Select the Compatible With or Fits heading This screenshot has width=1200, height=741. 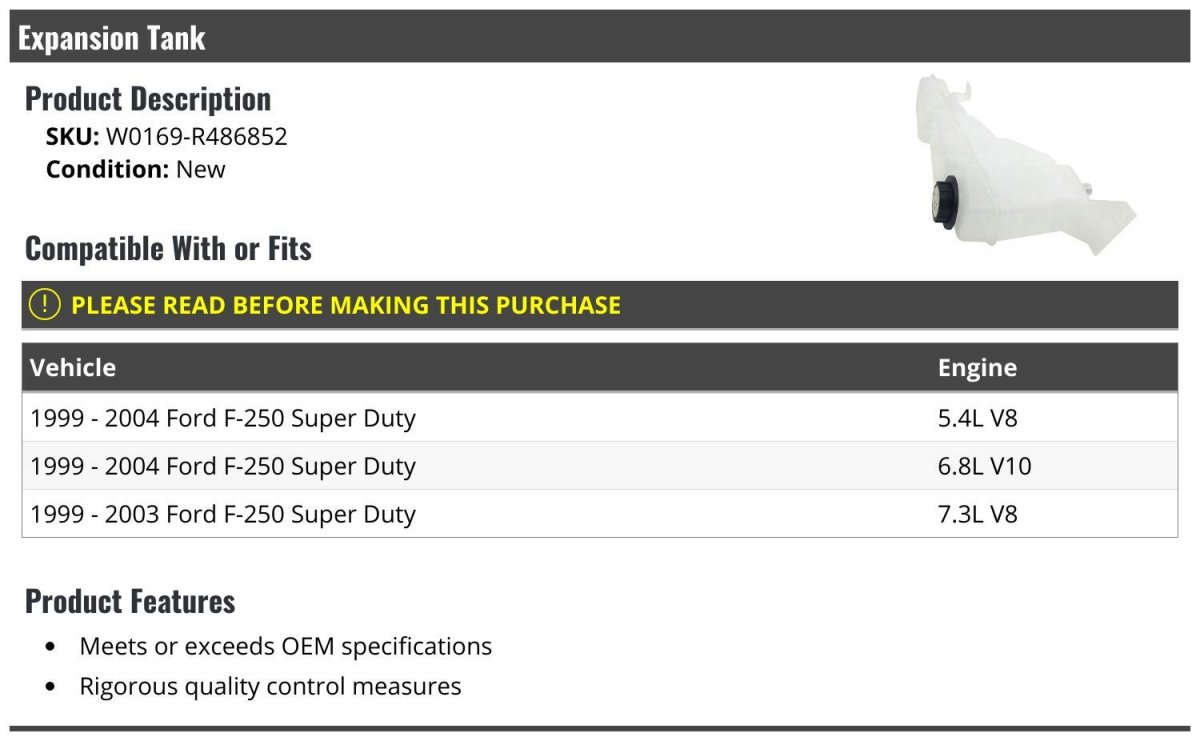[x=168, y=248]
